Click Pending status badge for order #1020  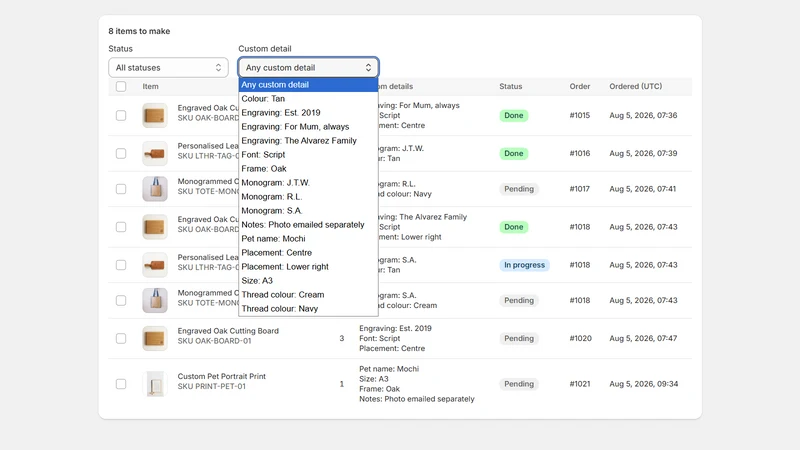click(519, 339)
